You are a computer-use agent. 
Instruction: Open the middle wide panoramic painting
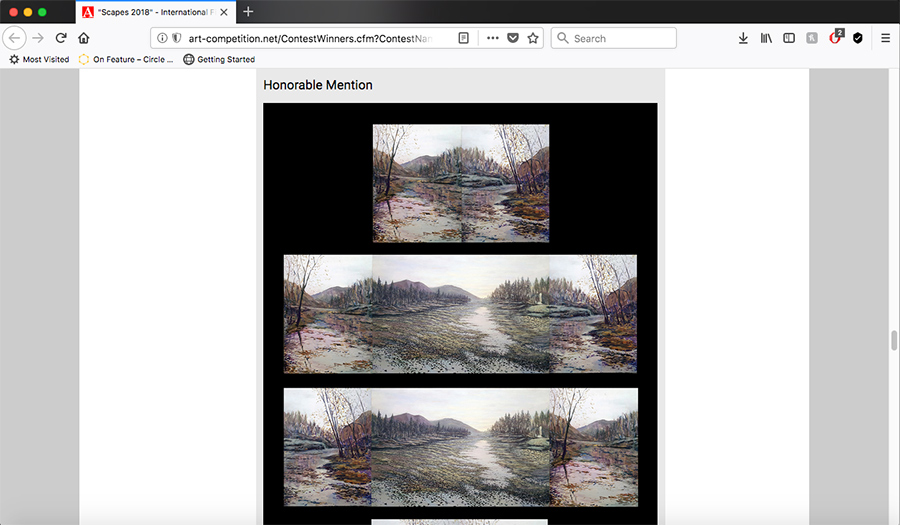tap(460, 314)
